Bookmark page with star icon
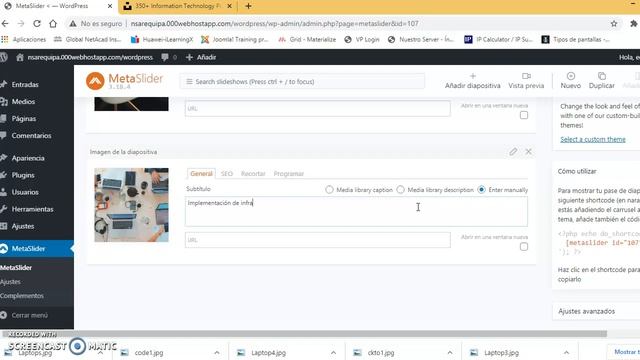 [x=614, y=24]
